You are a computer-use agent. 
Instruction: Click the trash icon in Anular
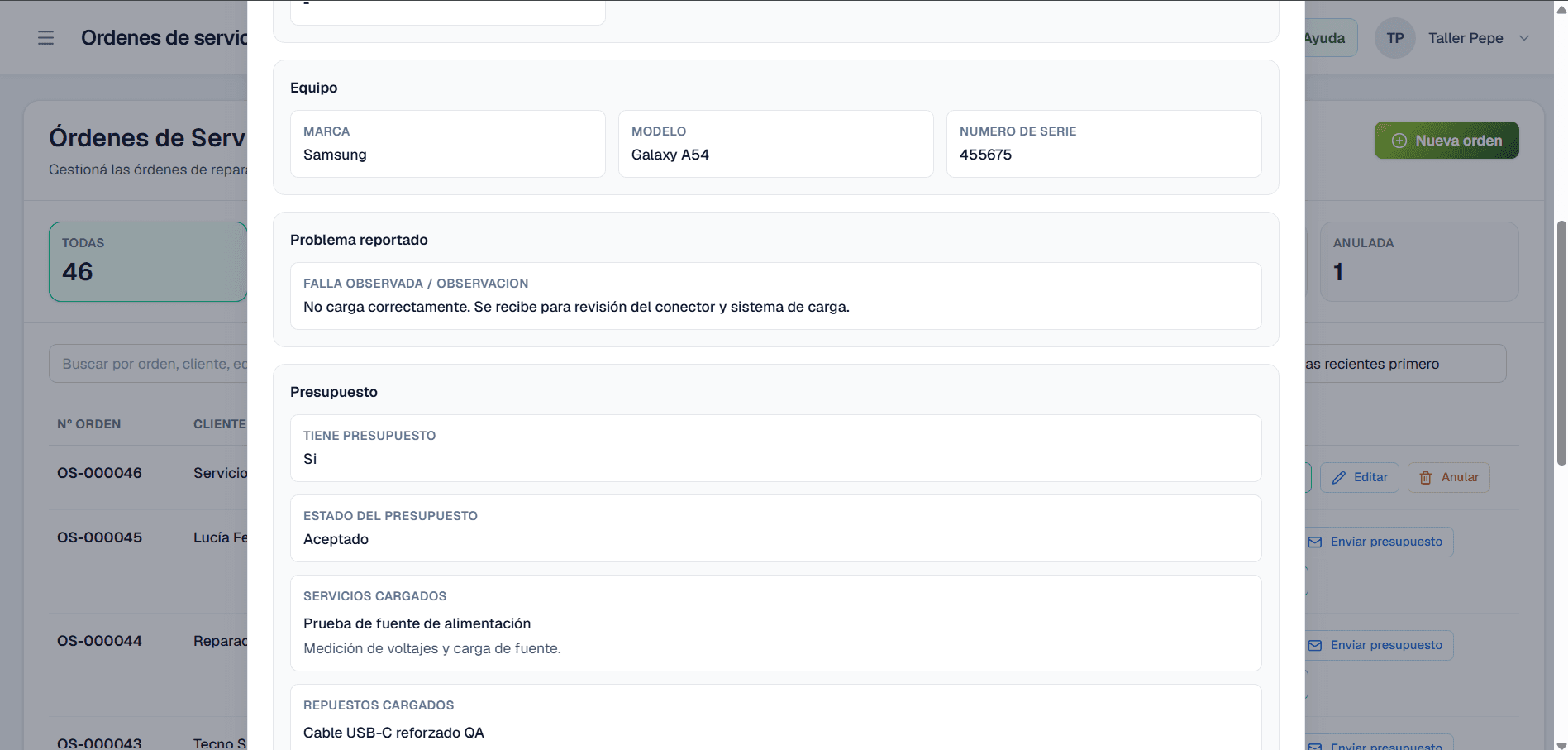(x=1426, y=477)
